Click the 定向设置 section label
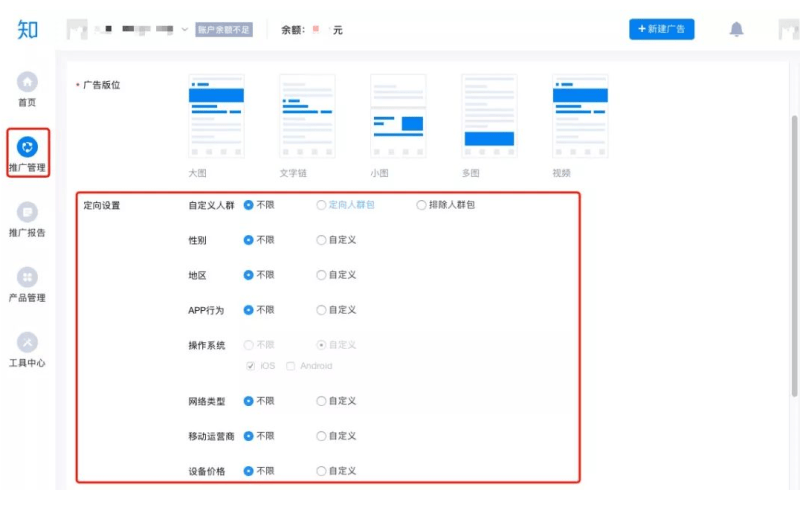This screenshot has width=800, height=522. point(102,205)
